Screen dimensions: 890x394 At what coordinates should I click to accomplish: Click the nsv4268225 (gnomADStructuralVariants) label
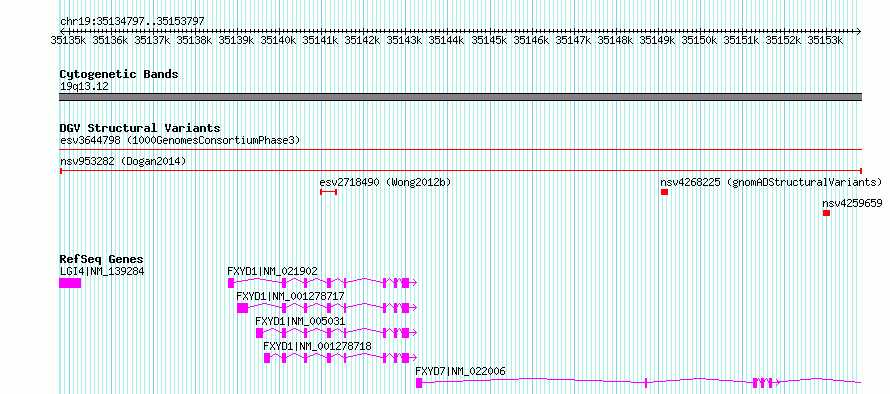point(771,182)
